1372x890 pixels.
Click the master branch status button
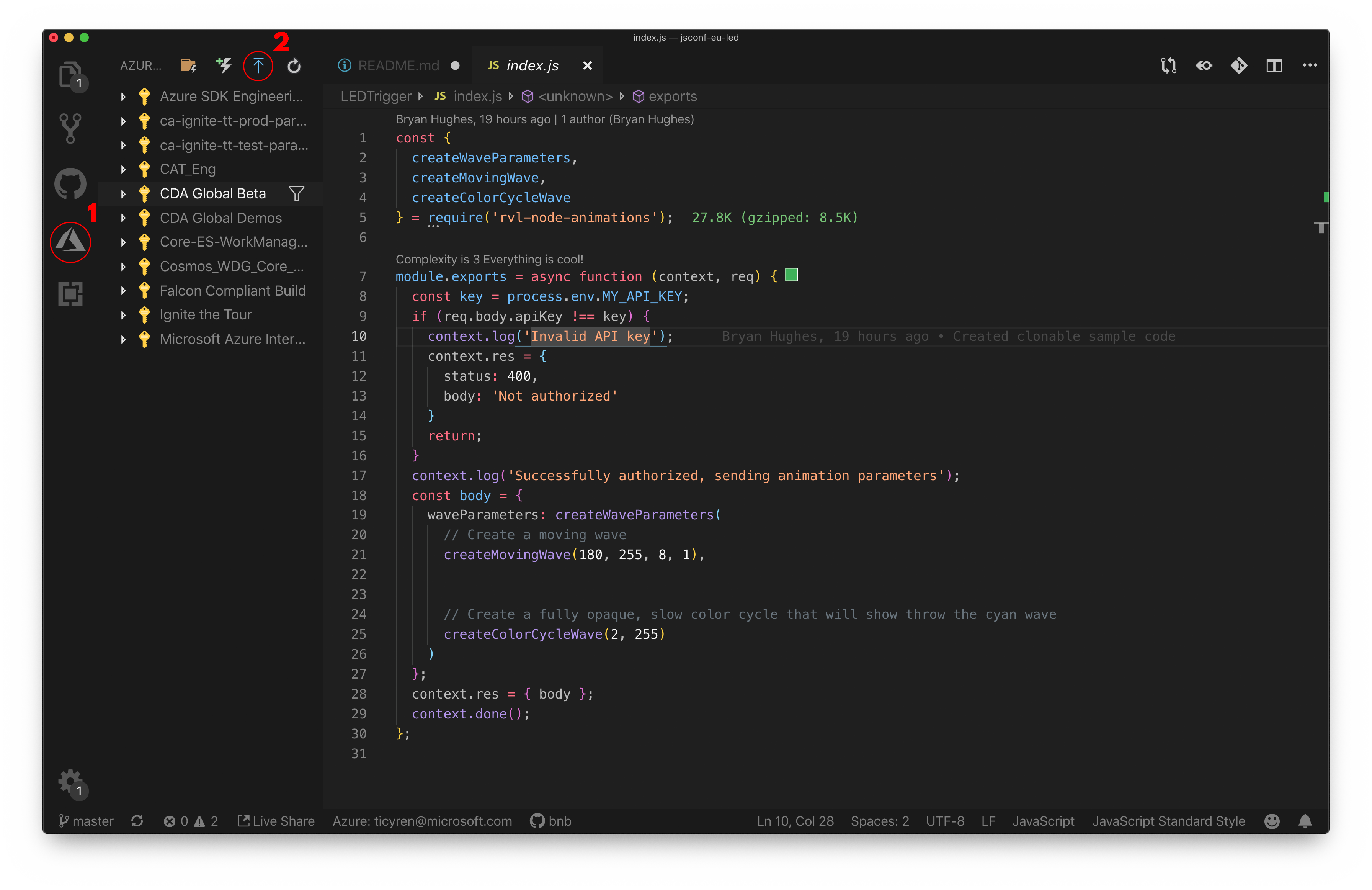[87, 821]
